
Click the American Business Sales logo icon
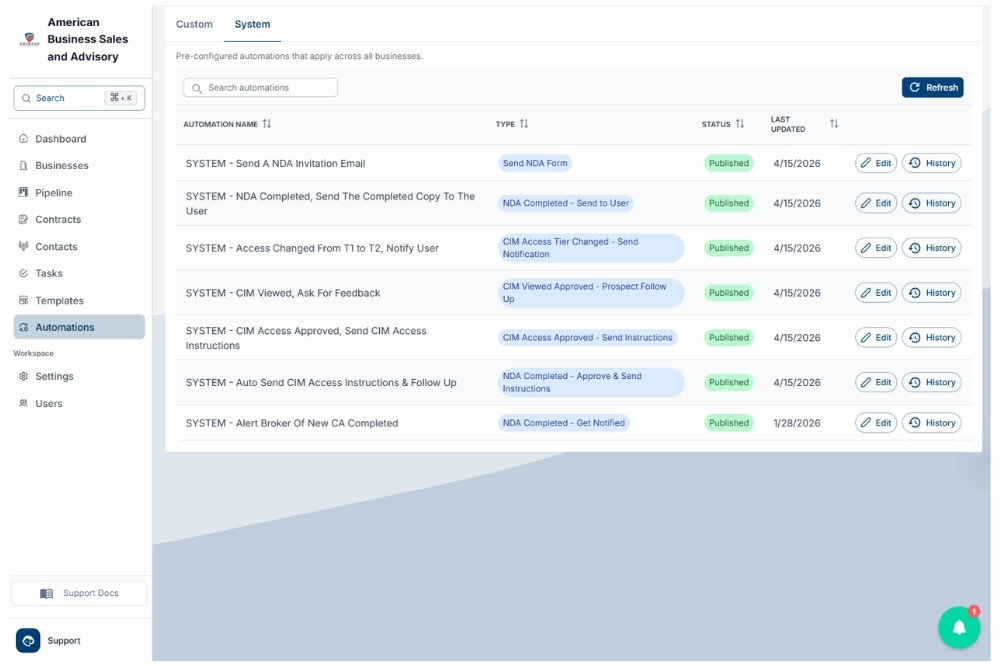pos(29,40)
